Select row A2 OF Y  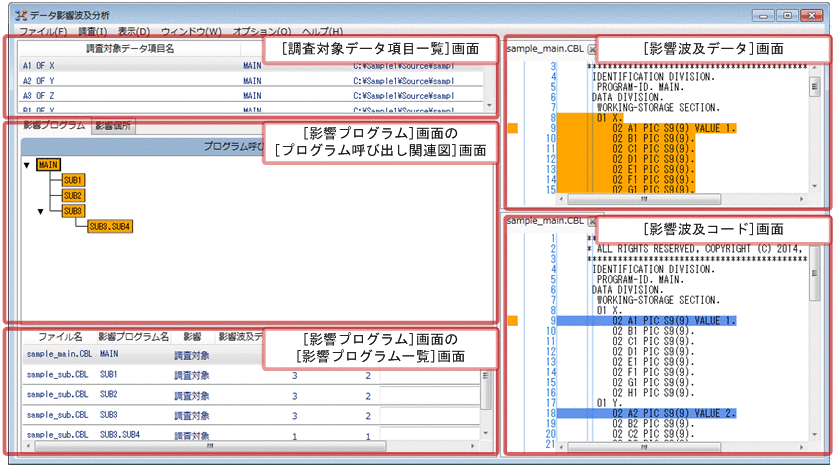(251, 81)
